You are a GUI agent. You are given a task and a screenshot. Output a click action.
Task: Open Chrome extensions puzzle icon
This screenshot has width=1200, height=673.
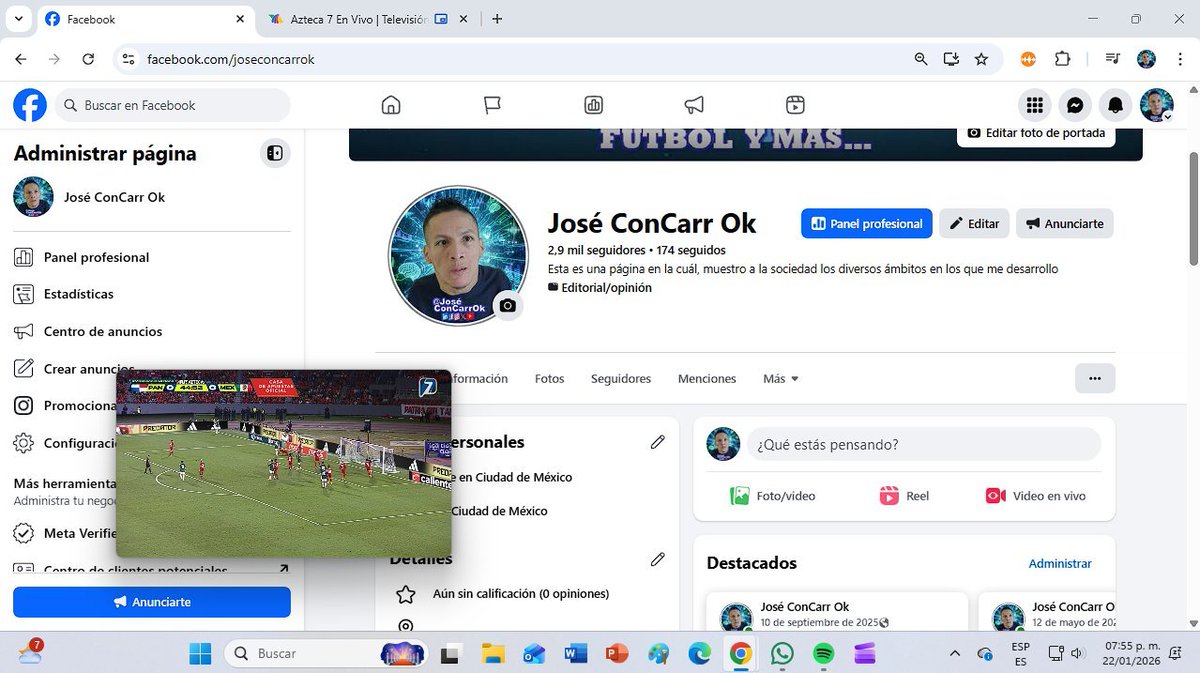(x=1062, y=59)
